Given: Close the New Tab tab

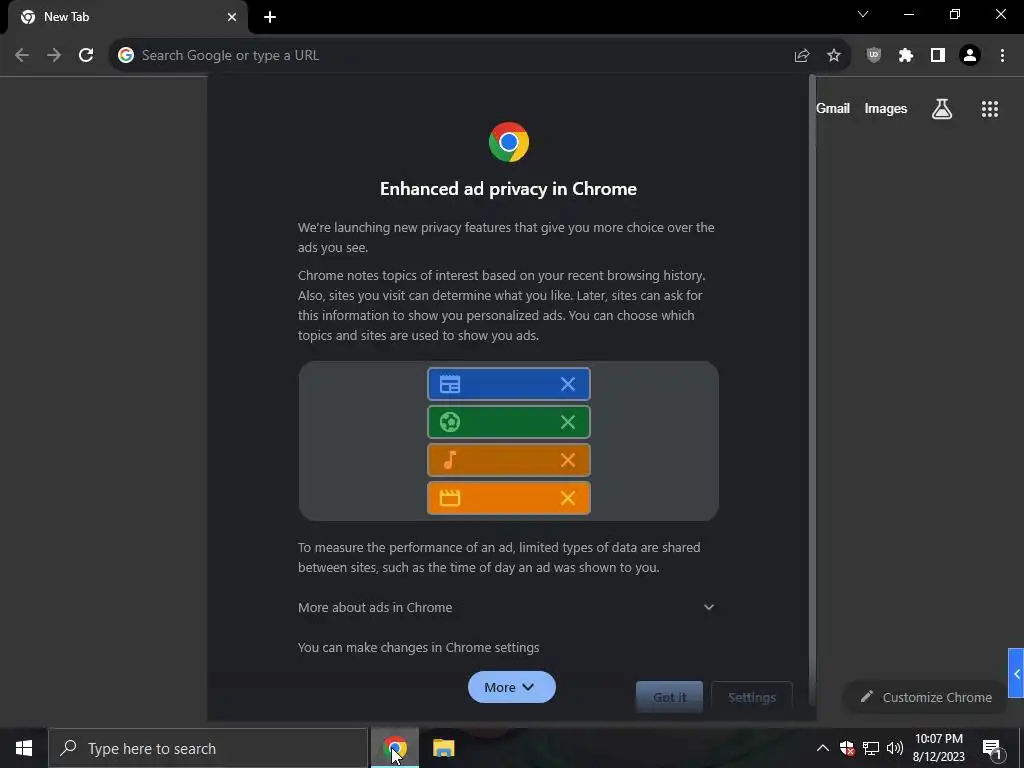Looking at the screenshot, I should click(x=232, y=17).
